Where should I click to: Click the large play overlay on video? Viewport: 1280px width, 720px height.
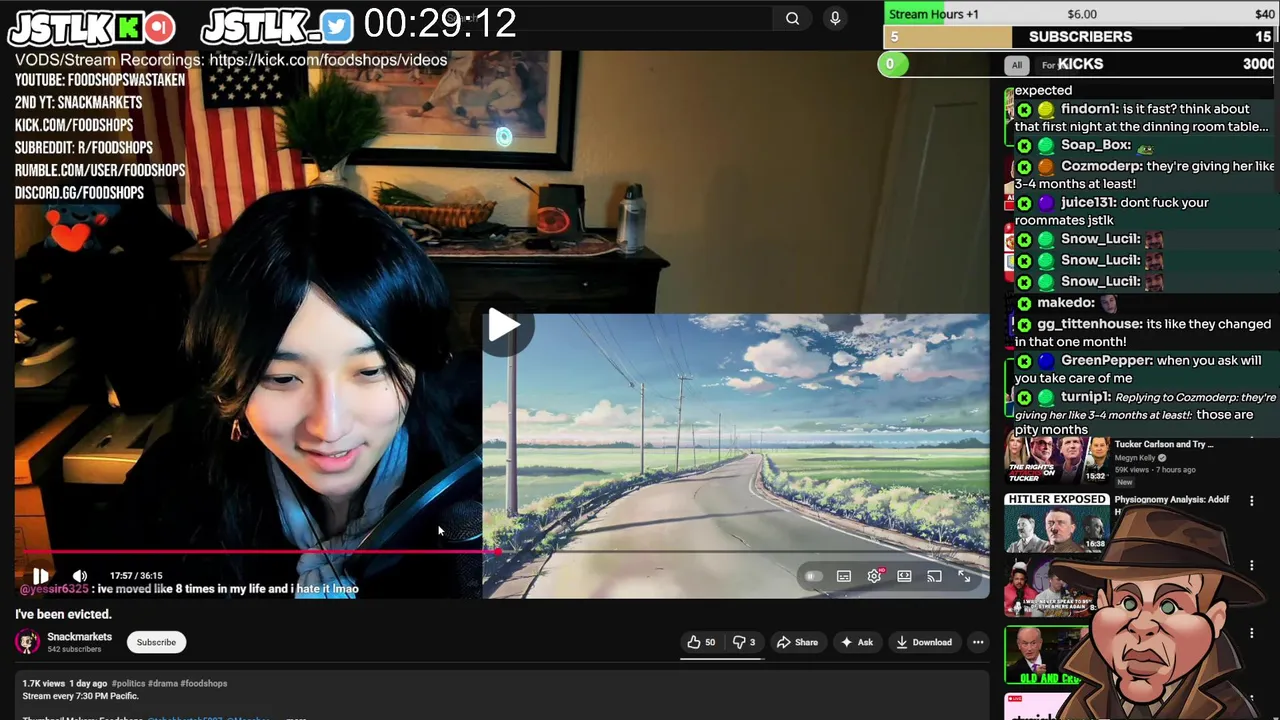tap(503, 325)
